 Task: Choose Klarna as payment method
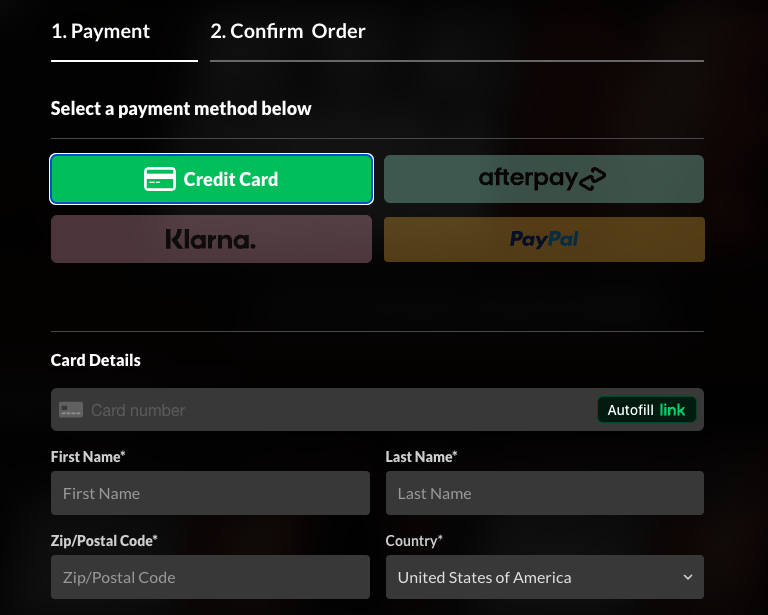pos(211,240)
